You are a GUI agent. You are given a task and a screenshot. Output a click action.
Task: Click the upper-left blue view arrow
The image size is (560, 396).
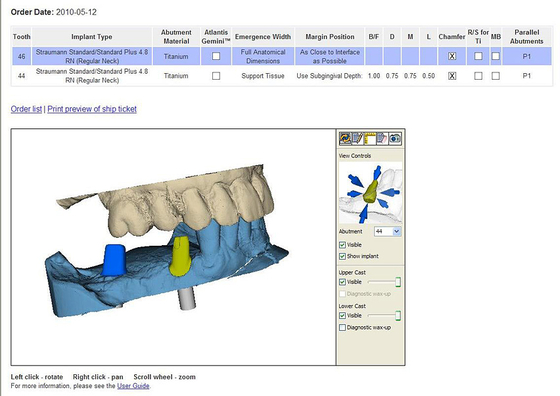(x=356, y=180)
